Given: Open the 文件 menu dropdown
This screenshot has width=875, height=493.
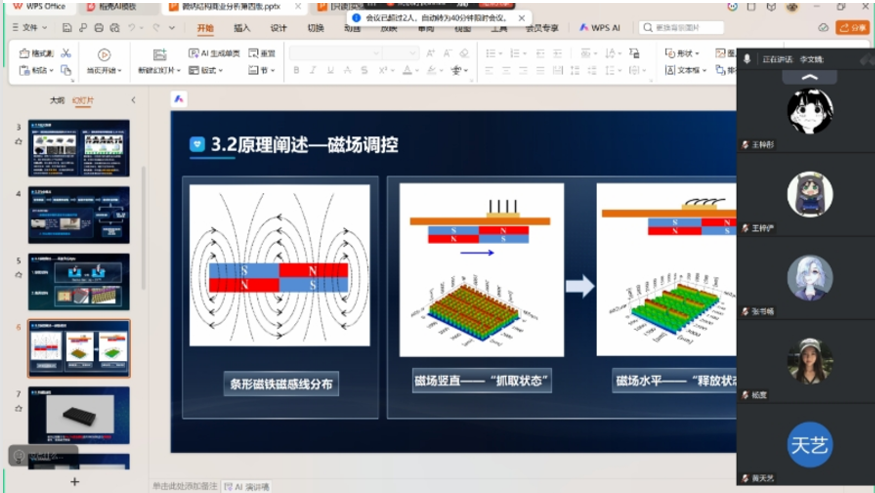Looking at the screenshot, I should (30, 28).
